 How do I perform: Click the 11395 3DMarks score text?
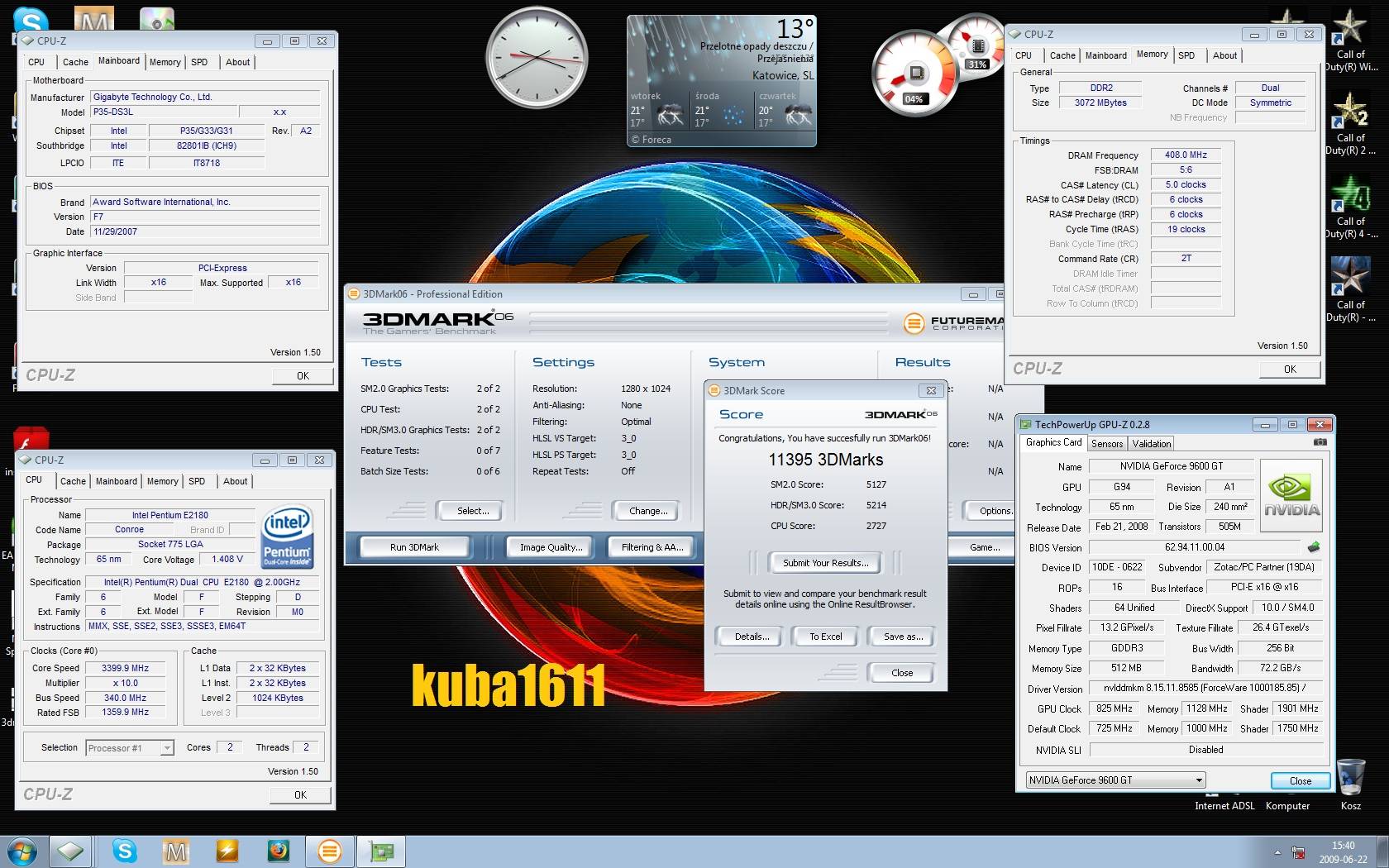pos(825,460)
